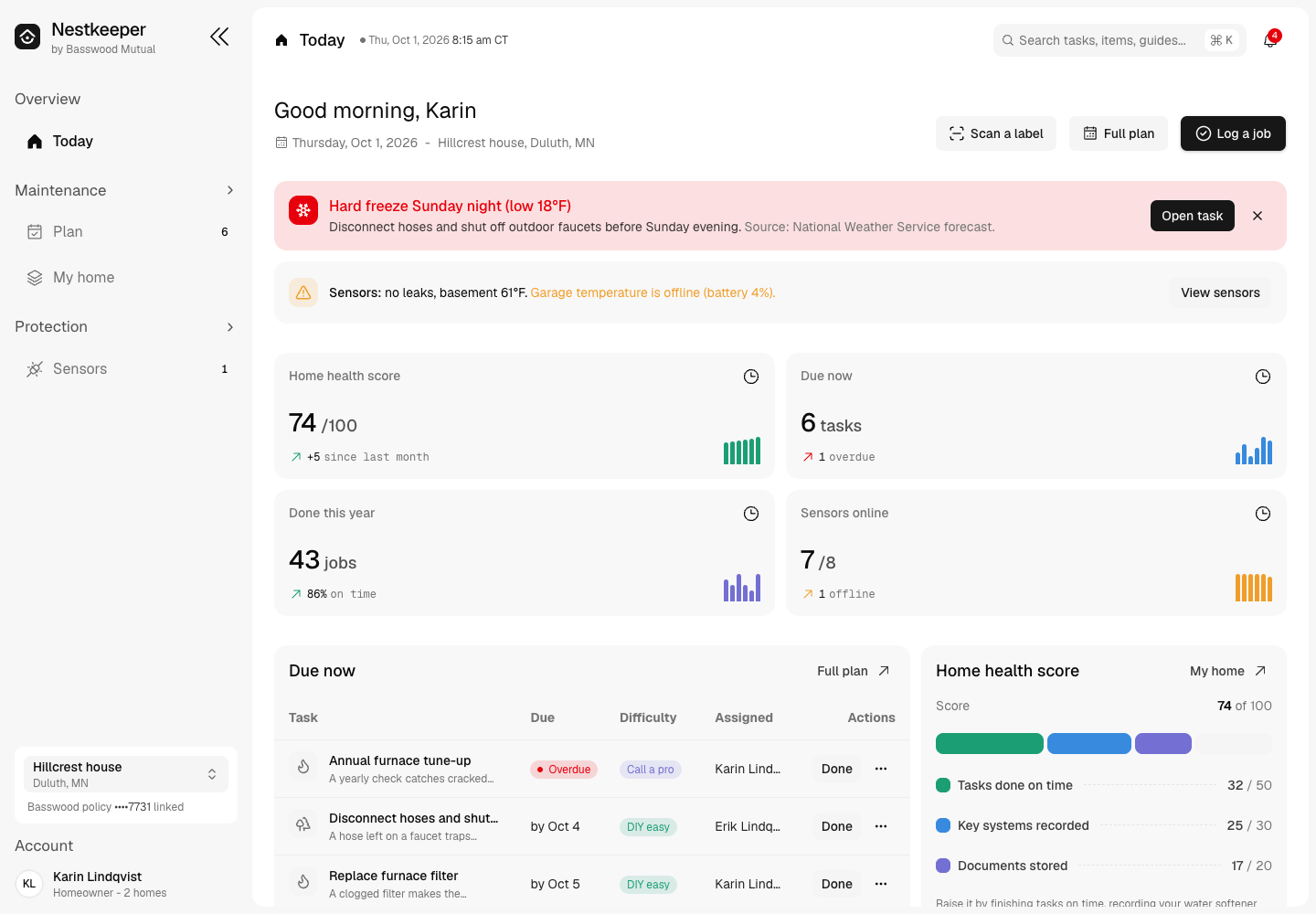Open history clock on Sensors online card
Image resolution: width=1316 pixels, height=914 pixels.
click(x=1263, y=514)
